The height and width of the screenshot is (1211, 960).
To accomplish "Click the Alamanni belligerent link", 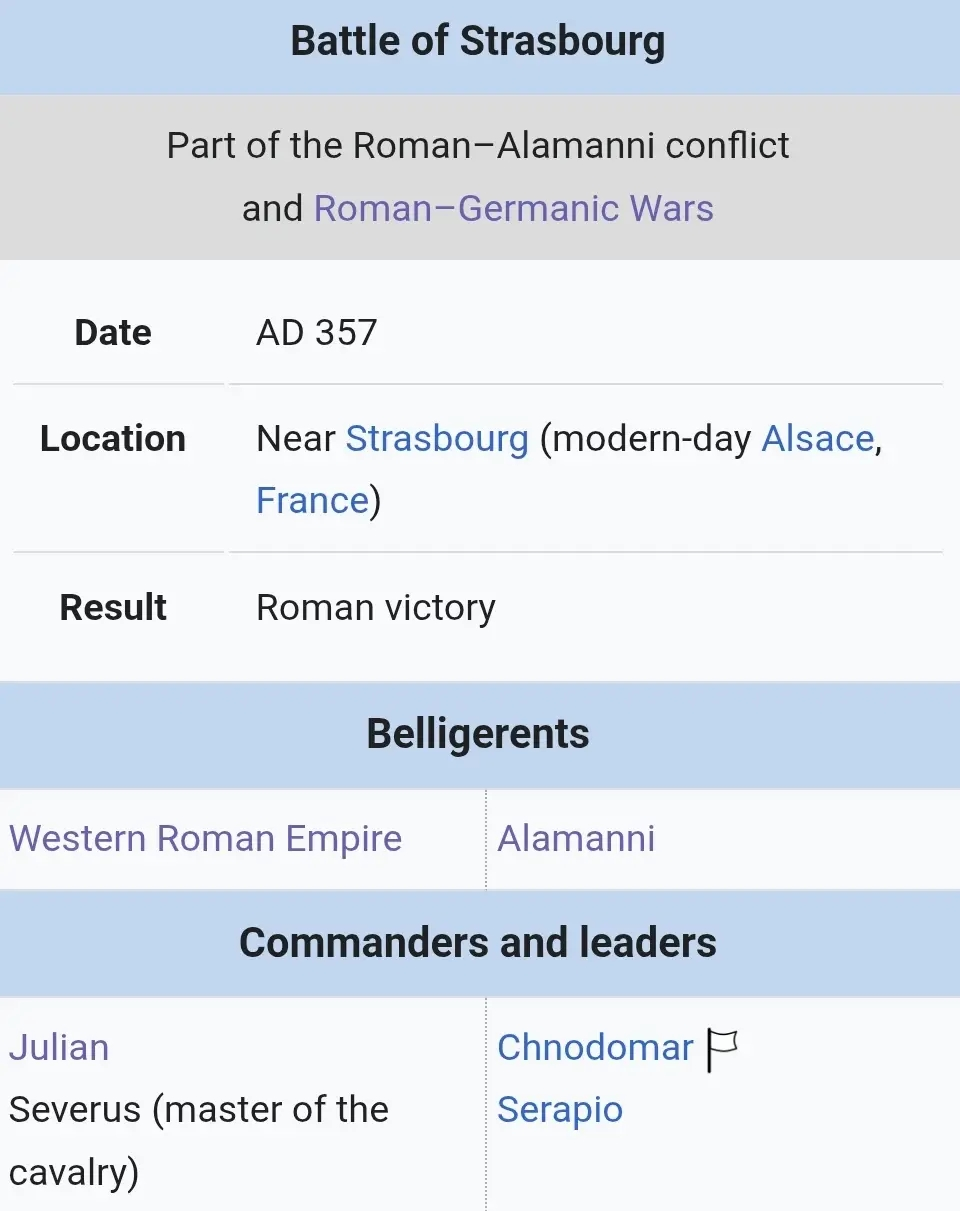I will pos(576,838).
